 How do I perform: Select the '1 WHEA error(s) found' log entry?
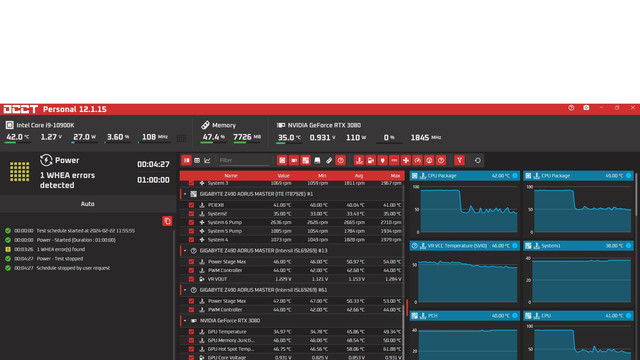[61, 249]
